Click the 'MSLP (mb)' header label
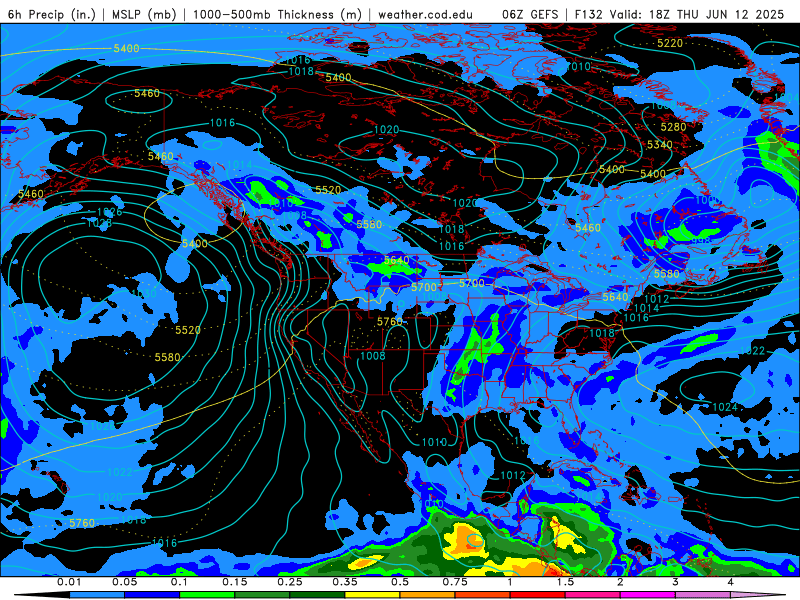This screenshot has height=600, width=800. 144,14
